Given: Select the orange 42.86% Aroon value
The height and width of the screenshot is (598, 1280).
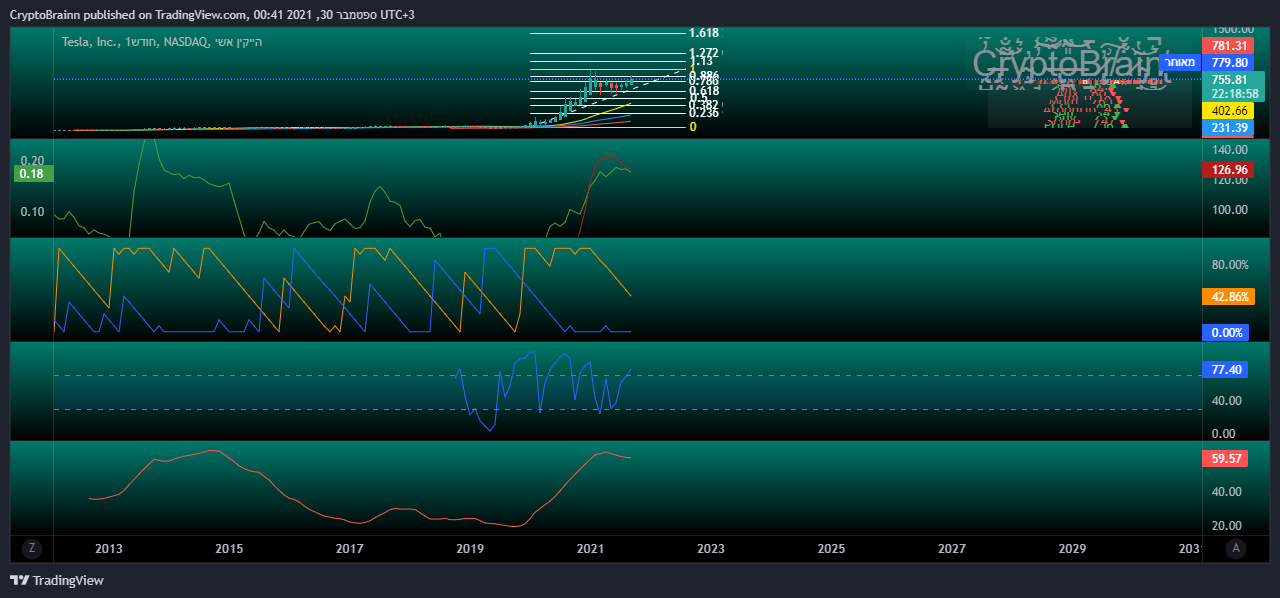Looking at the screenshot, I should point(1228,297).
